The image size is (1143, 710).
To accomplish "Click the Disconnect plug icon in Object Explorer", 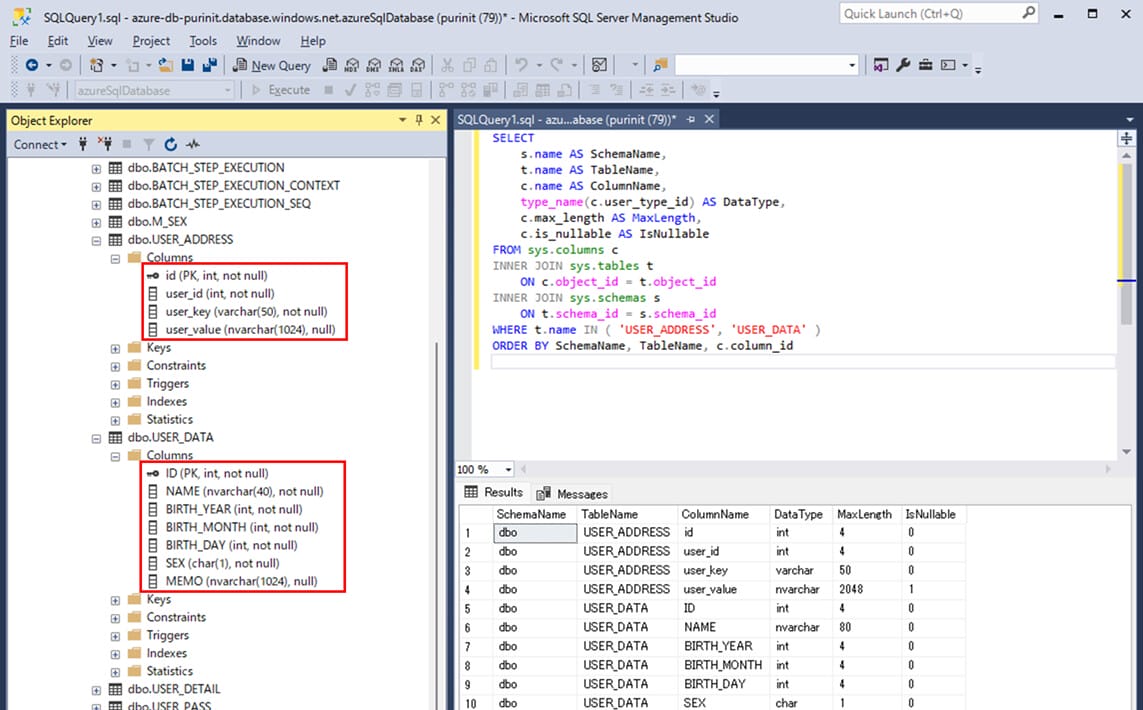I will 104,144.
